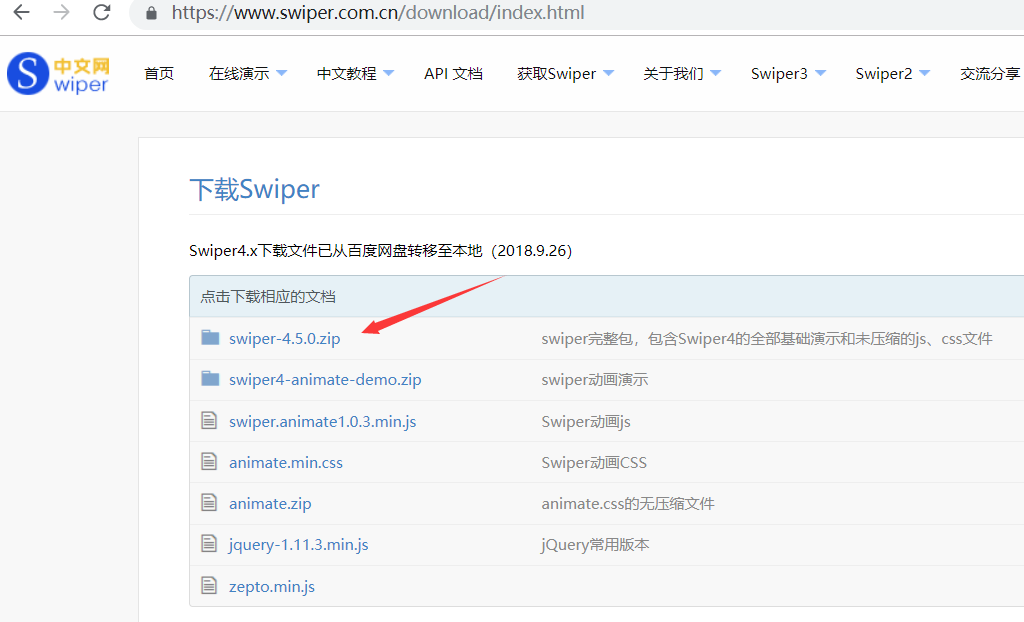1024x622 pixels.
Task: Expand the dropdown arrow next to 在线演示
Action: coord(281,73)
